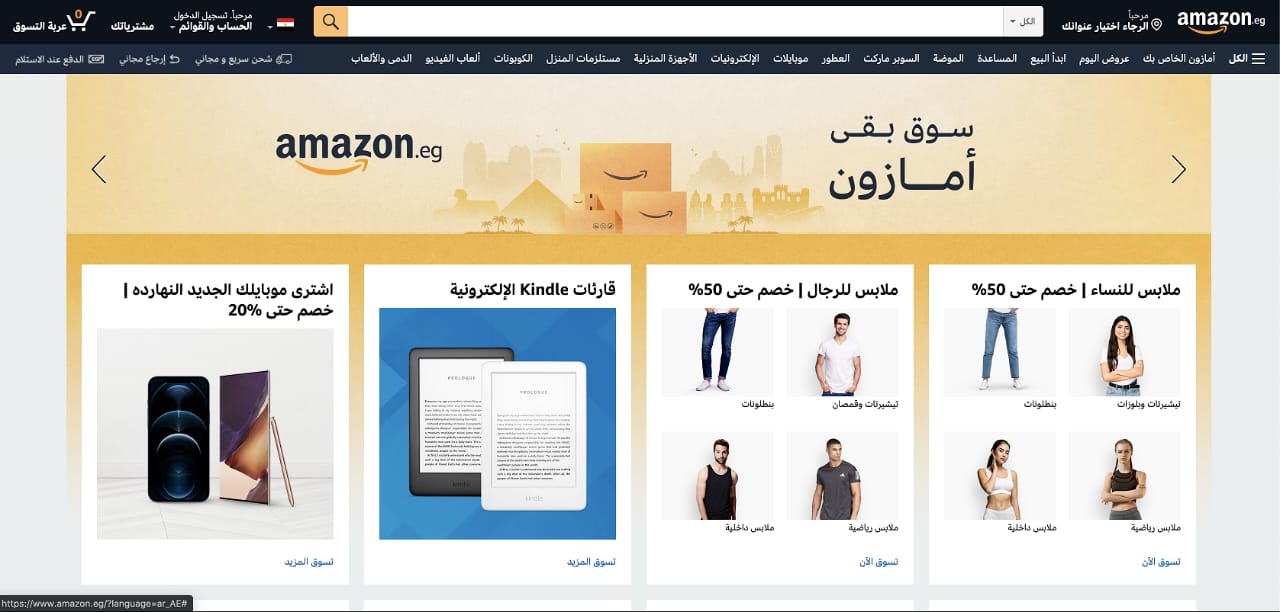Go to previous banner slide arrow

[99, 169]
